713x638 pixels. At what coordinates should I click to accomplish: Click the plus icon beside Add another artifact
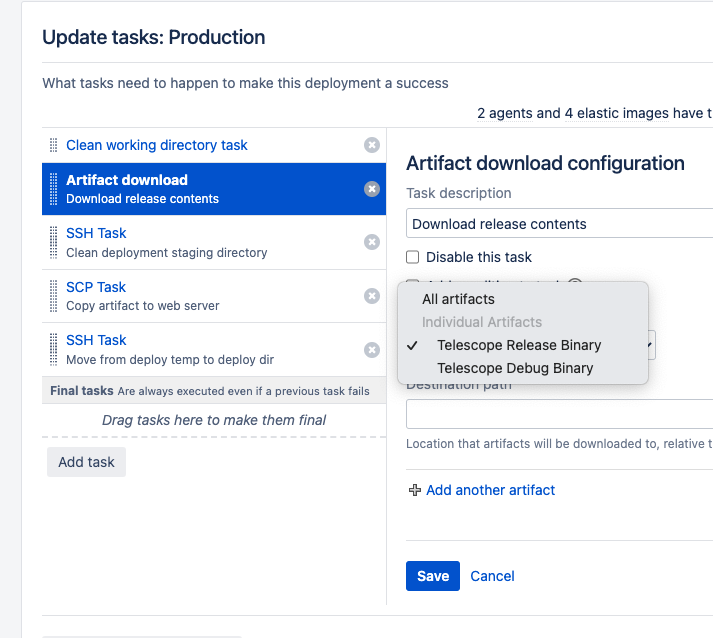point(415,490)
